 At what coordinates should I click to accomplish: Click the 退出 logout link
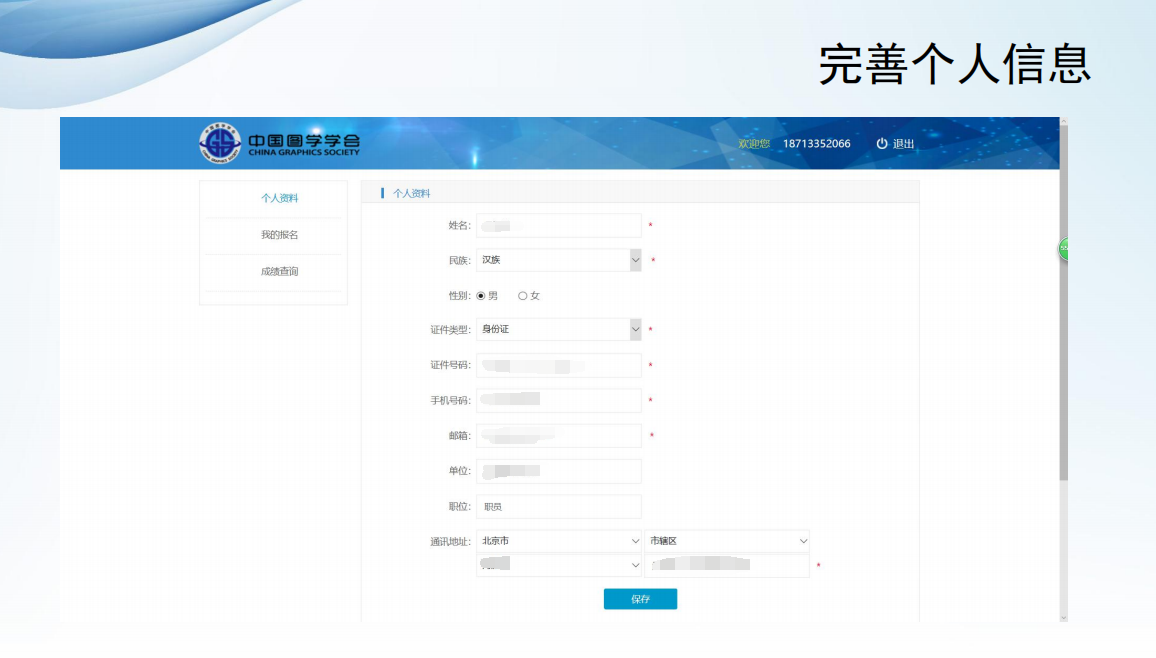904,144
